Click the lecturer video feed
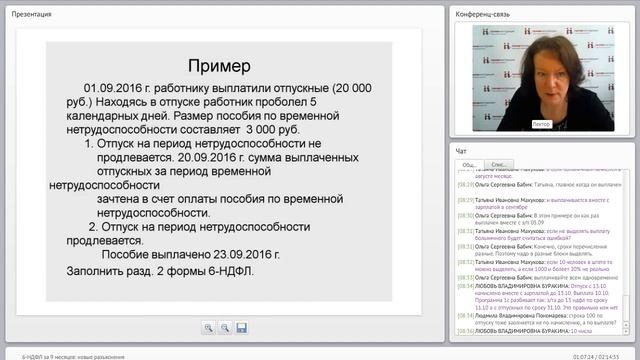 click(543, 78)
